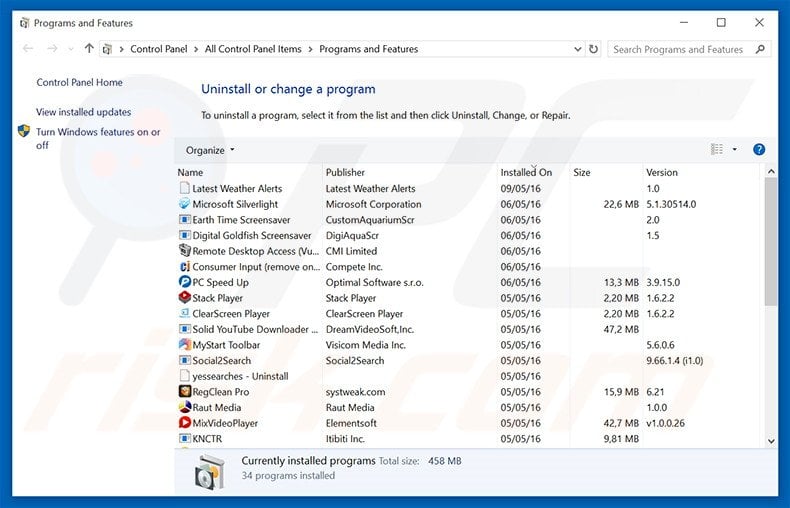
Task: Open View installed updates link
Action: (x=84, y=112)
